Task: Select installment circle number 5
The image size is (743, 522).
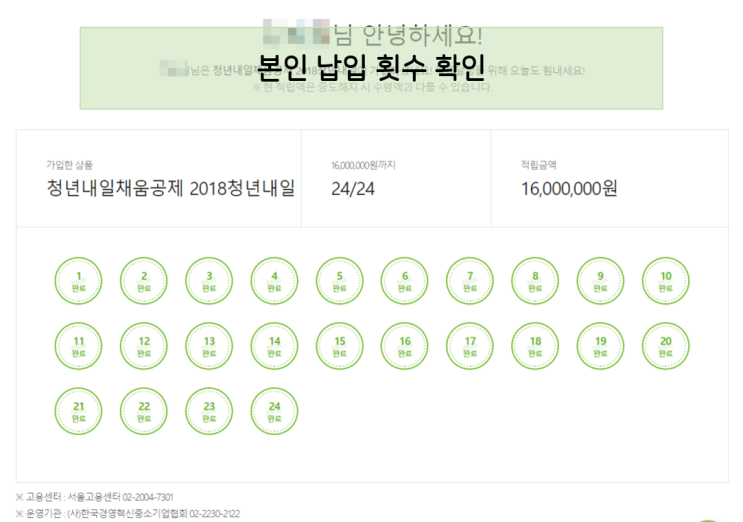Action: tap(340, 281)
